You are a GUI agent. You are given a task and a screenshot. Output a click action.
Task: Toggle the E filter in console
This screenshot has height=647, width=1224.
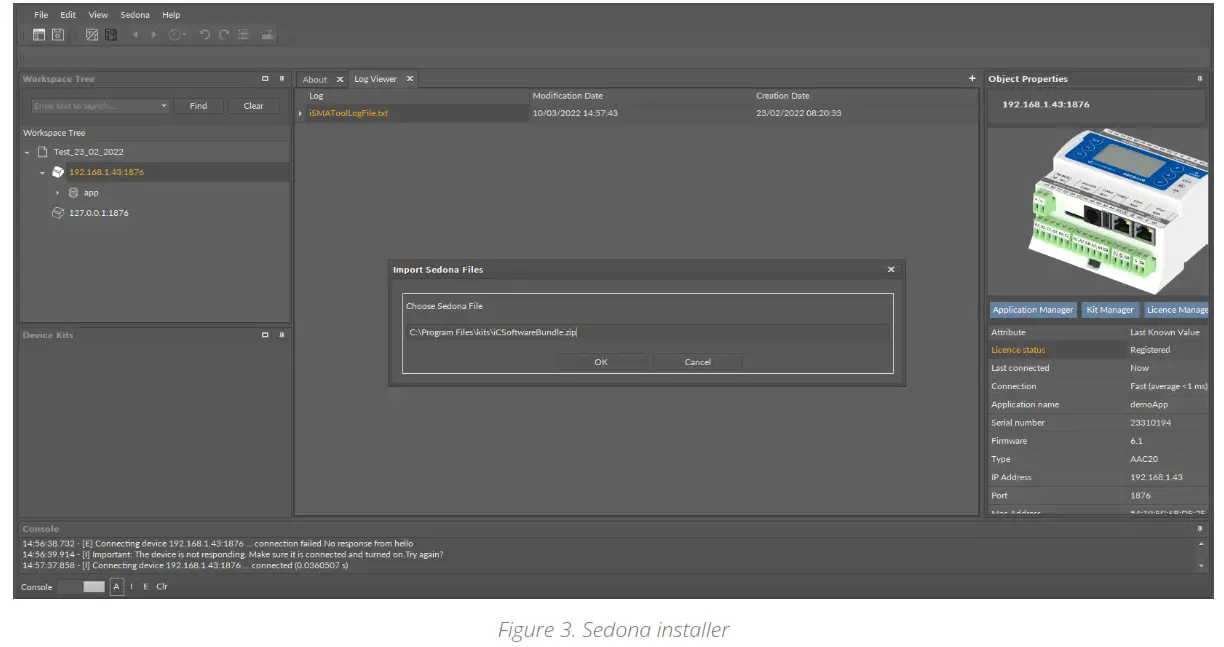pyautogui.click(x=145, y=587)
